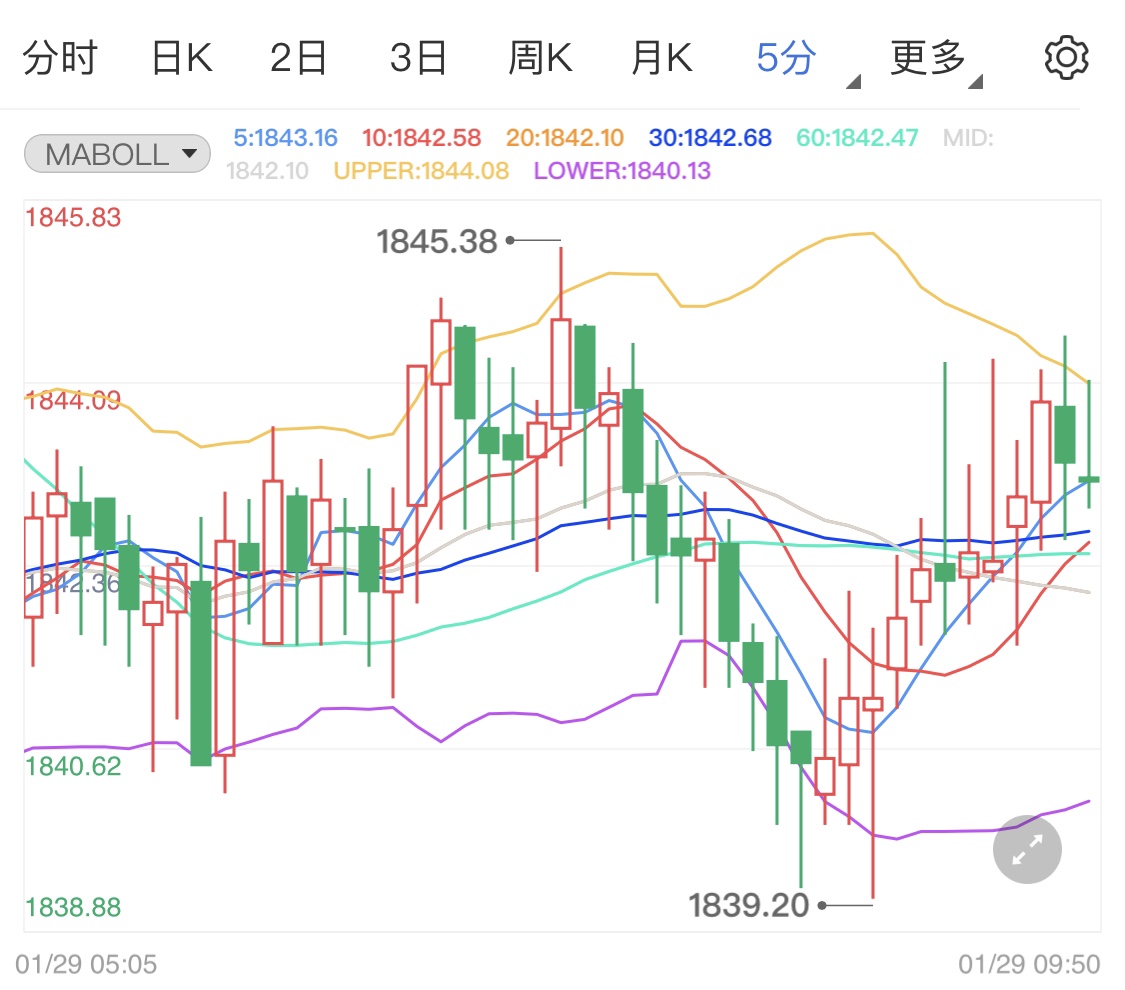Switch to the 分时 tab

[60, 58]
